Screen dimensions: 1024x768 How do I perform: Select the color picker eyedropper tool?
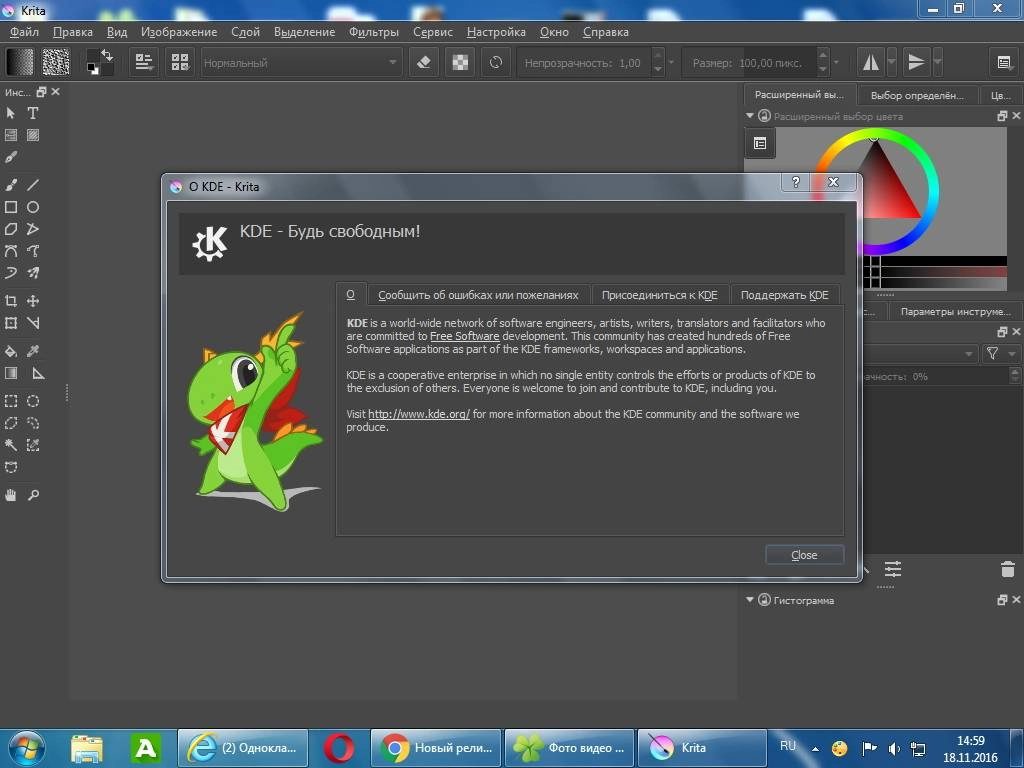[x=33, y=351]
